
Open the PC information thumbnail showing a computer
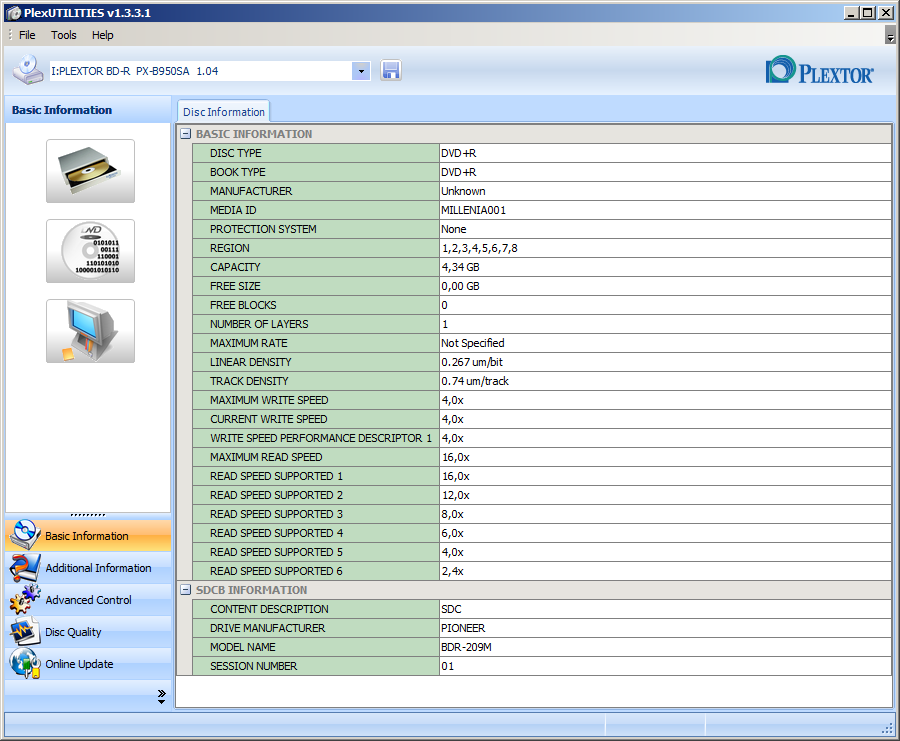click(x=91, y=331)
